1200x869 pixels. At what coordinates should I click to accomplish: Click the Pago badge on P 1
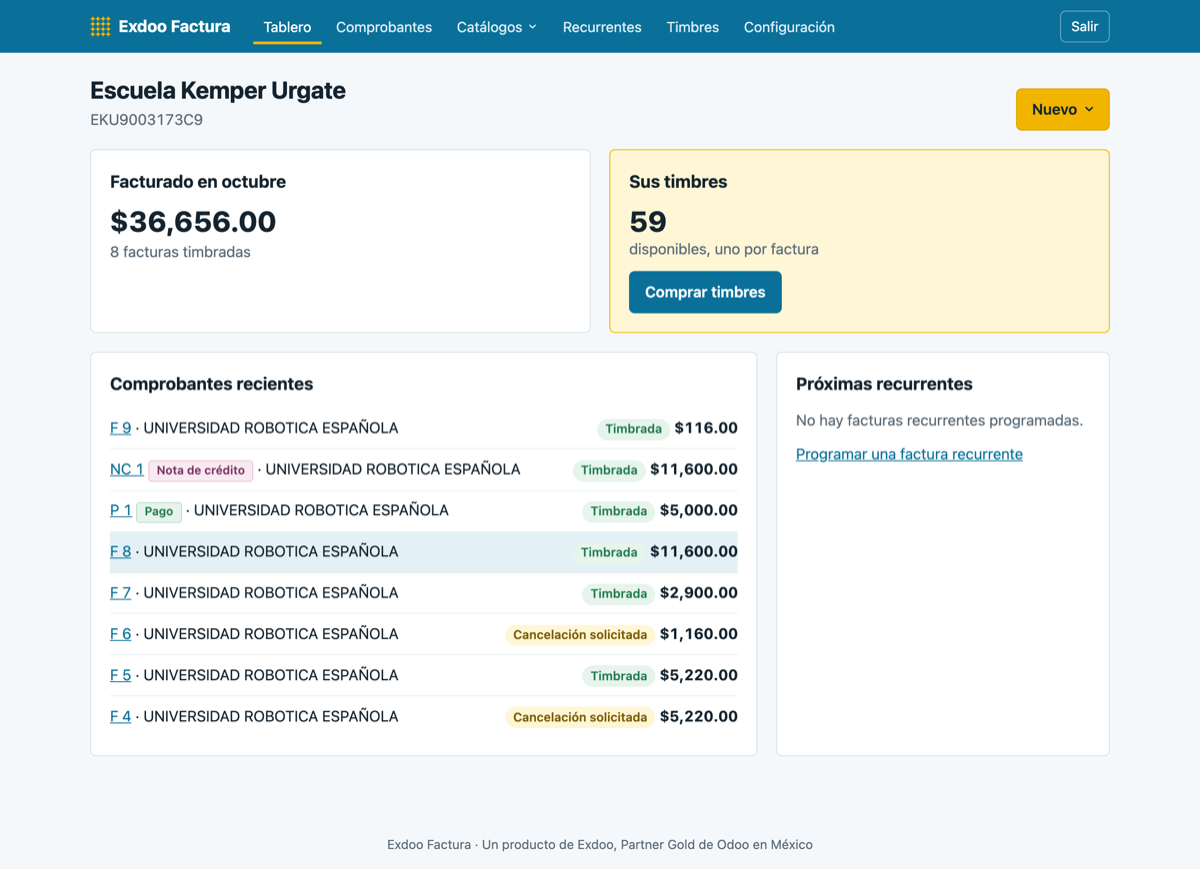coord(159,511)
